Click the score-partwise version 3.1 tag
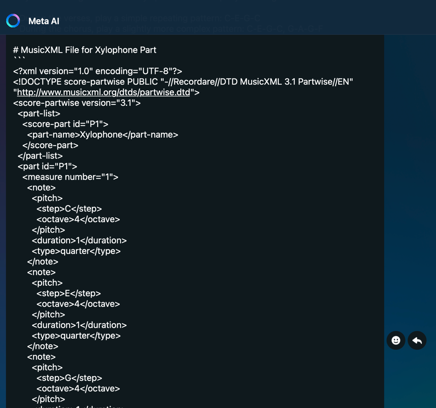Screen dimensions: 436x408 coord(77,103)
